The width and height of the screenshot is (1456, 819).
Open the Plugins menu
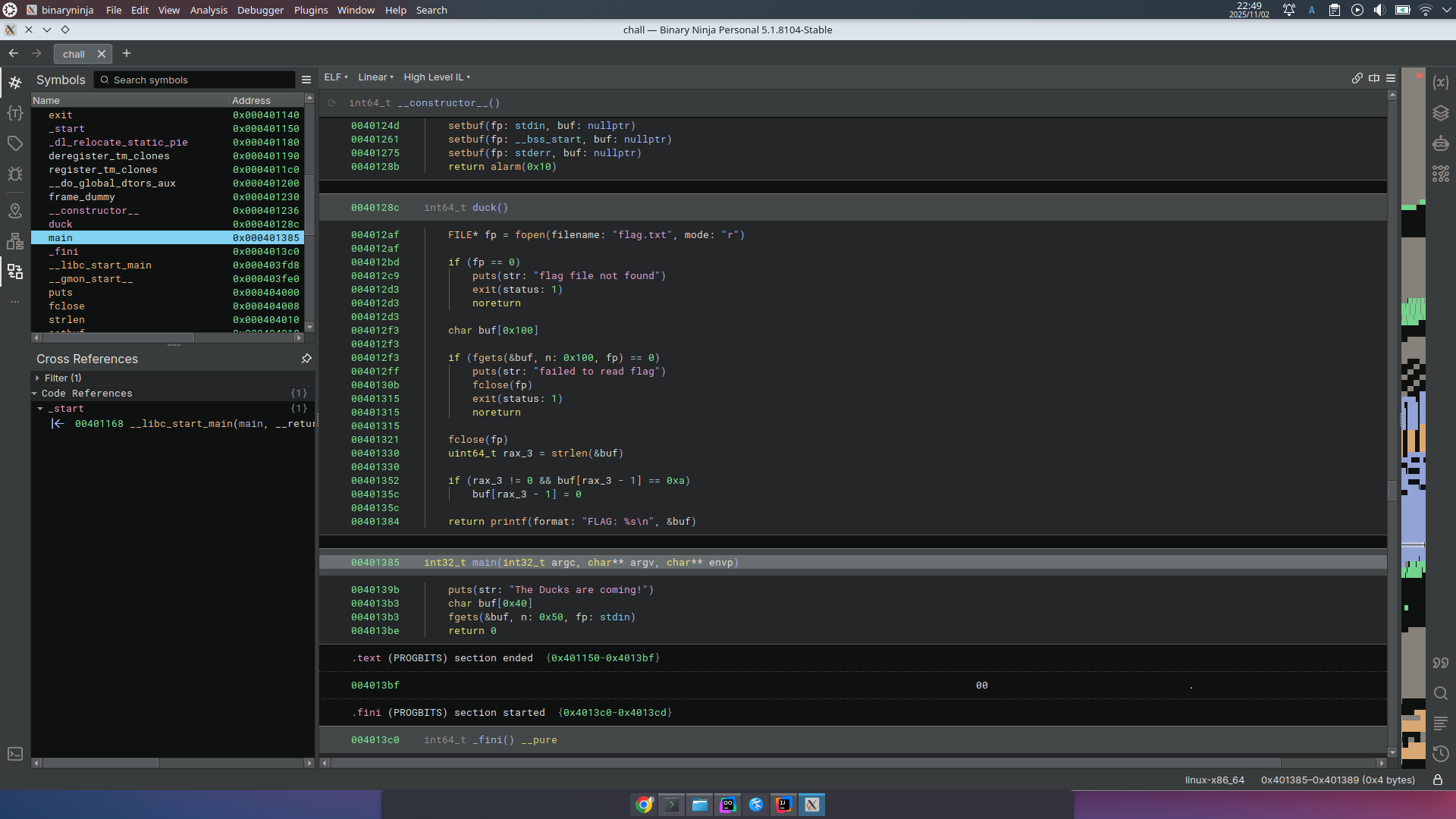(310, 10)
